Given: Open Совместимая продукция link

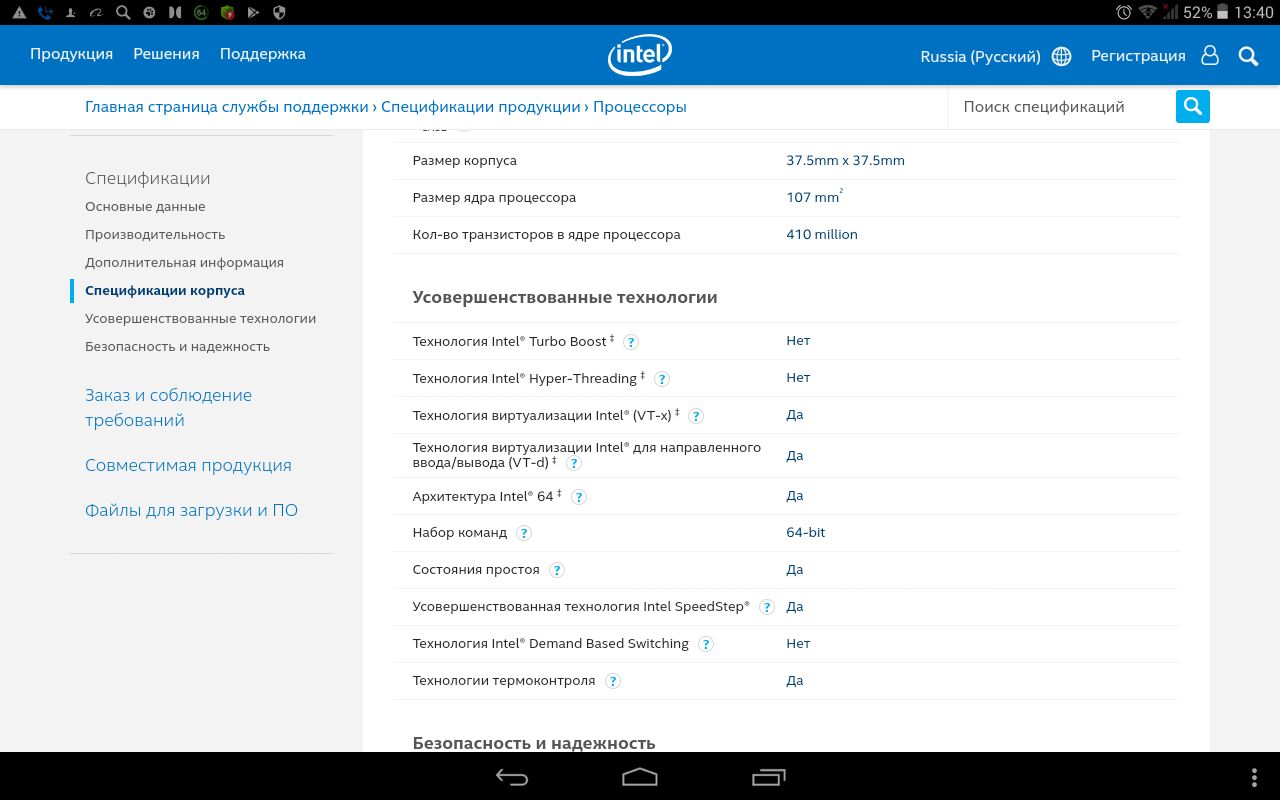Looking at the screenshot, I should tap(188, 465).
